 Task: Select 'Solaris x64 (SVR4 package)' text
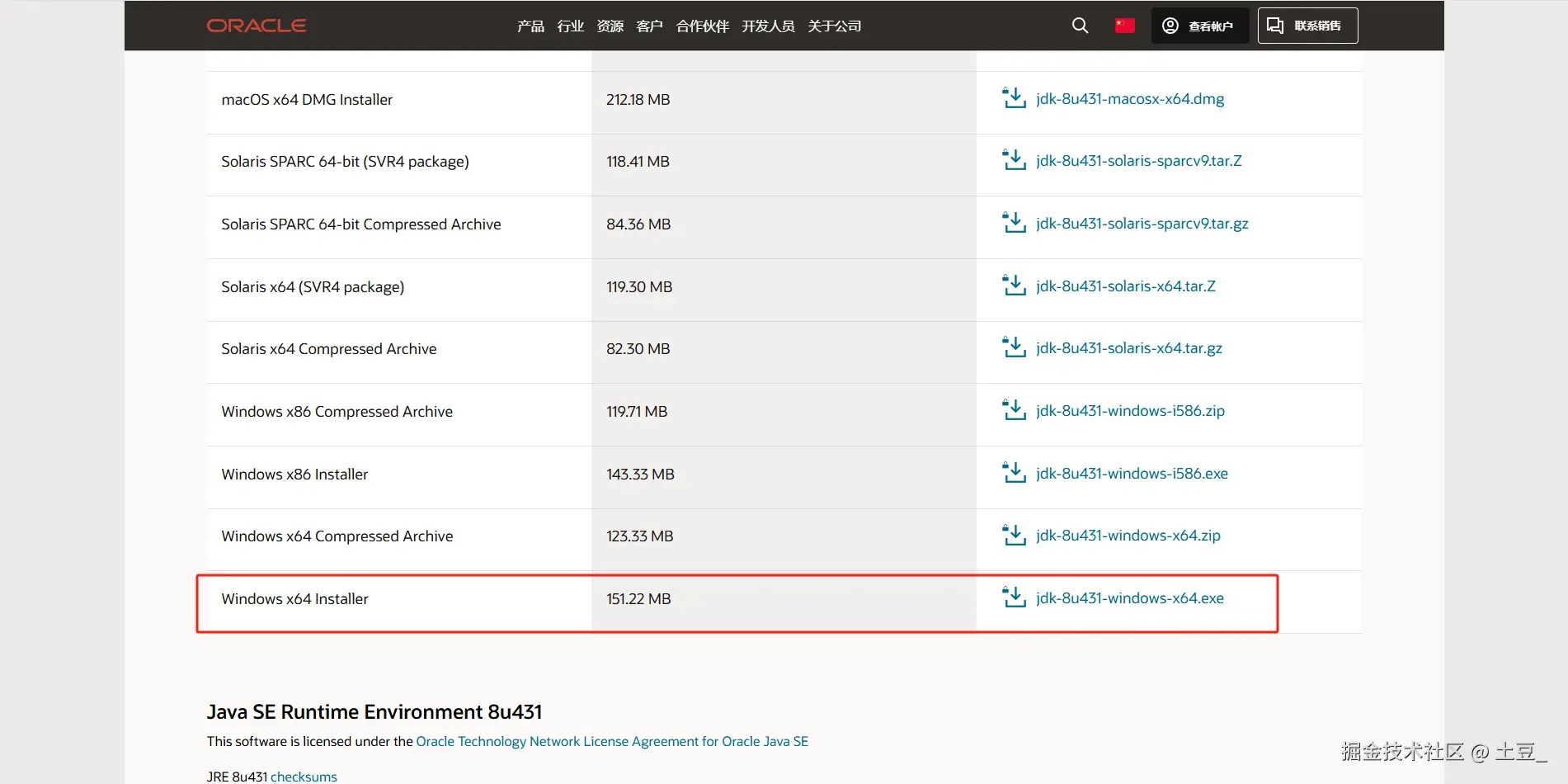pos(313,287)
